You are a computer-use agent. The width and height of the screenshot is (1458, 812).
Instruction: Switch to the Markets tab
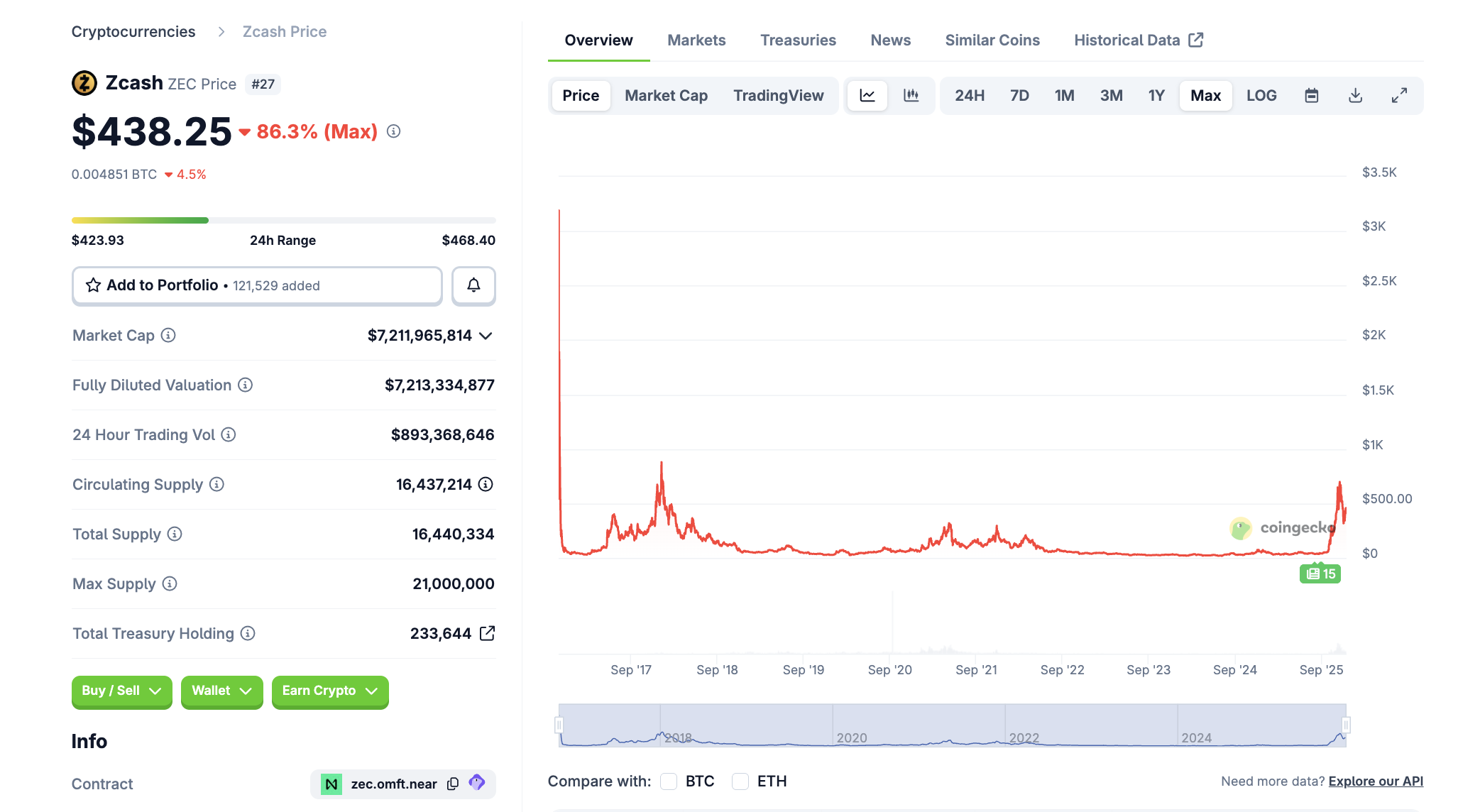(696, 40)
